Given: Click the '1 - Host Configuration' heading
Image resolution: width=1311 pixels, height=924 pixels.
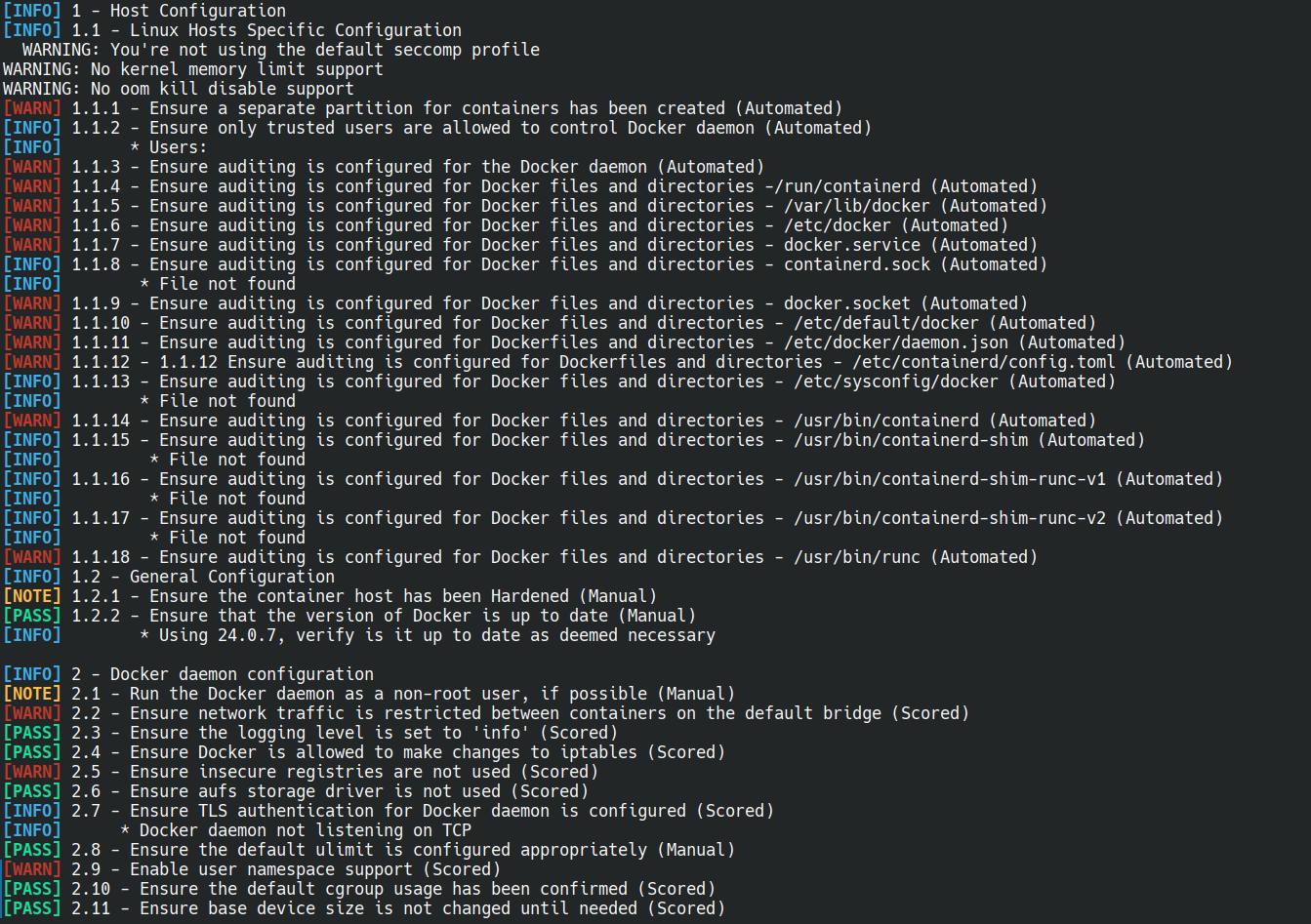Looking at the screenshot, I should [179, 11].
